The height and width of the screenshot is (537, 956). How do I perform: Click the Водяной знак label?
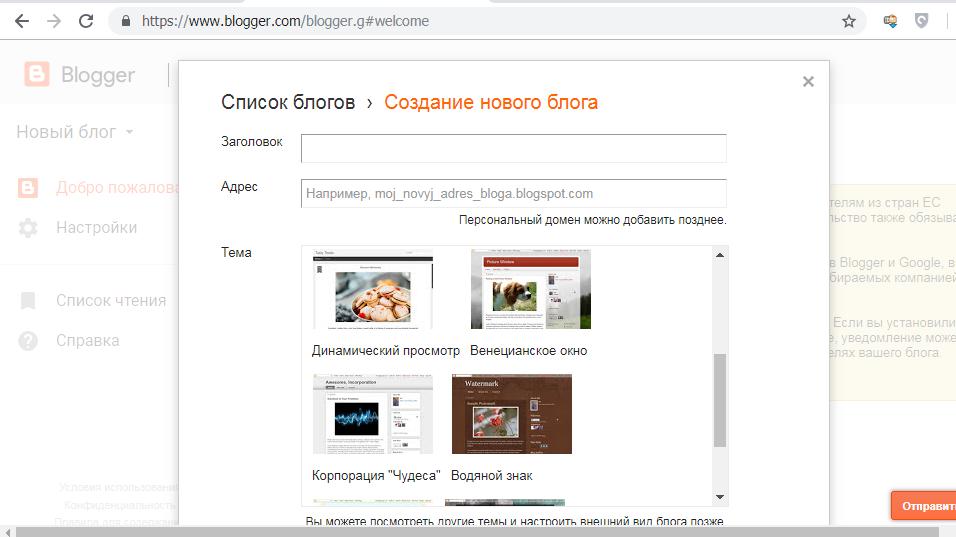tap(492, 475)
